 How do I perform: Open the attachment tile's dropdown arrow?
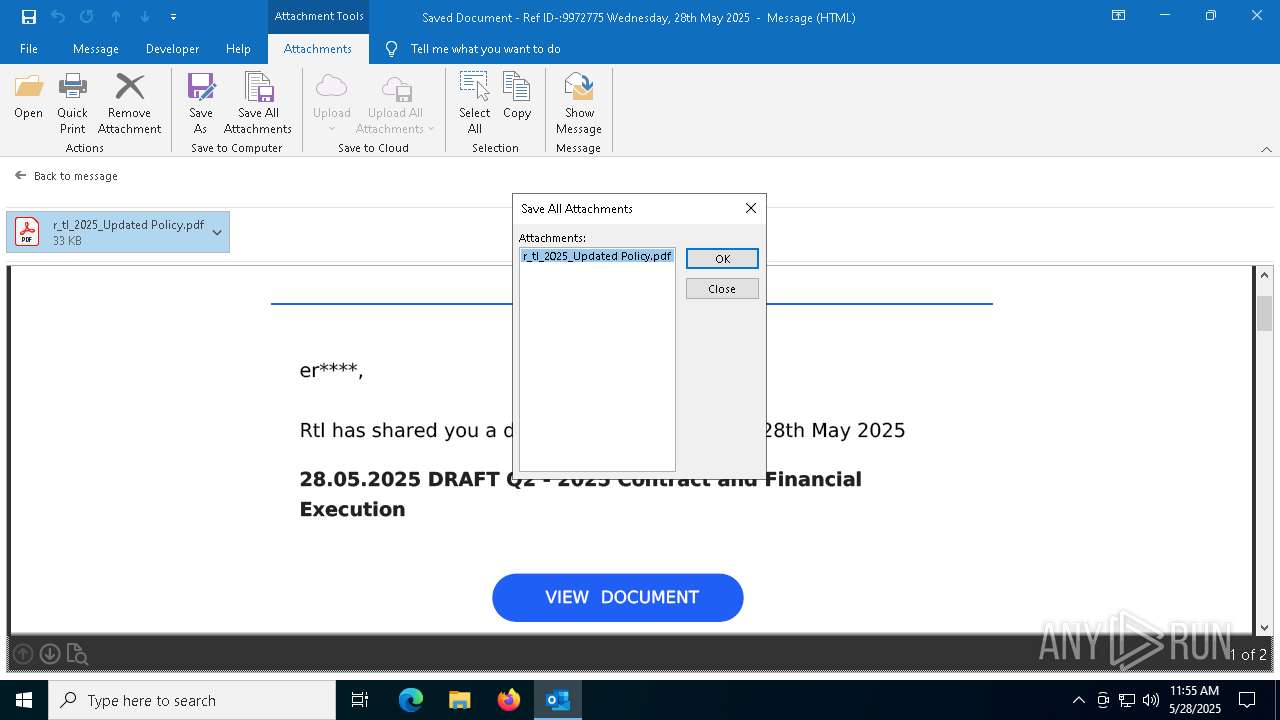tap(217, 232)
